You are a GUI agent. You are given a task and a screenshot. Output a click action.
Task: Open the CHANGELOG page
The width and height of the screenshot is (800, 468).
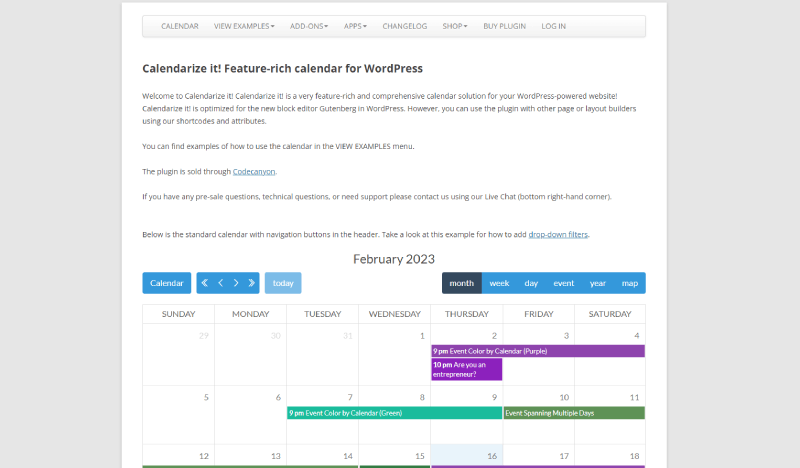(405, 26)
